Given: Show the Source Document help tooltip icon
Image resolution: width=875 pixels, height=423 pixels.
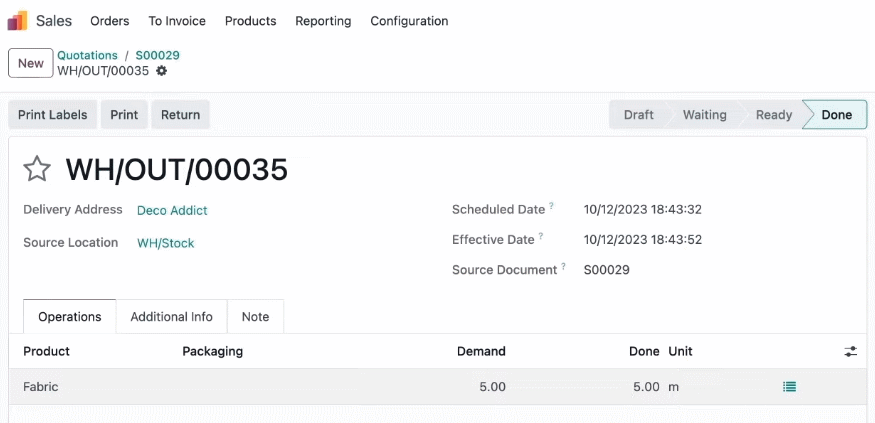Looking at the screenshot, I should [x=564, y=266].
